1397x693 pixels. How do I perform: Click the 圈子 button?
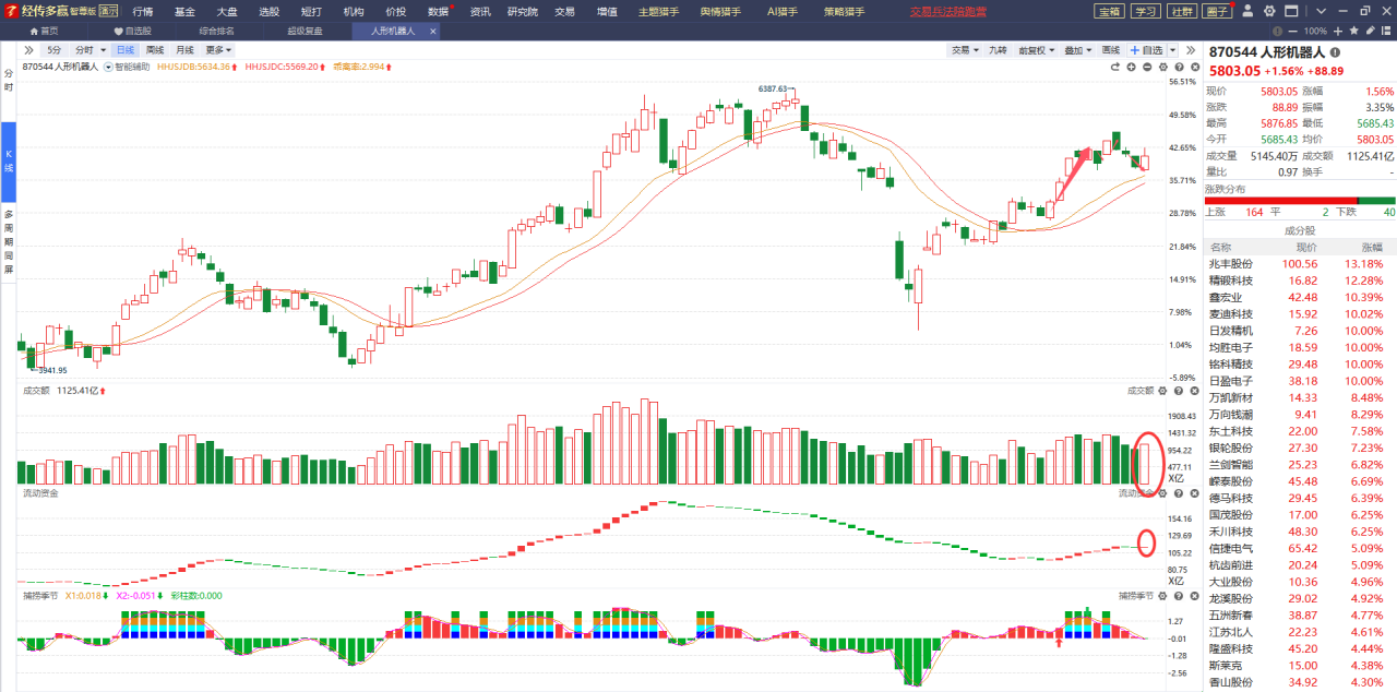[x=1217, y=11]
